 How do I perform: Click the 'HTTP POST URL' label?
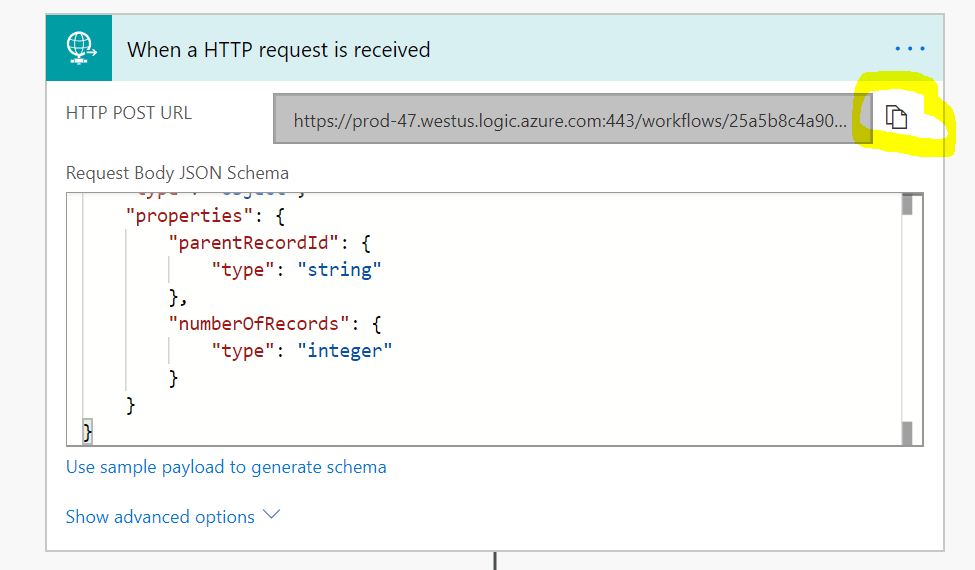click(129, 113)
